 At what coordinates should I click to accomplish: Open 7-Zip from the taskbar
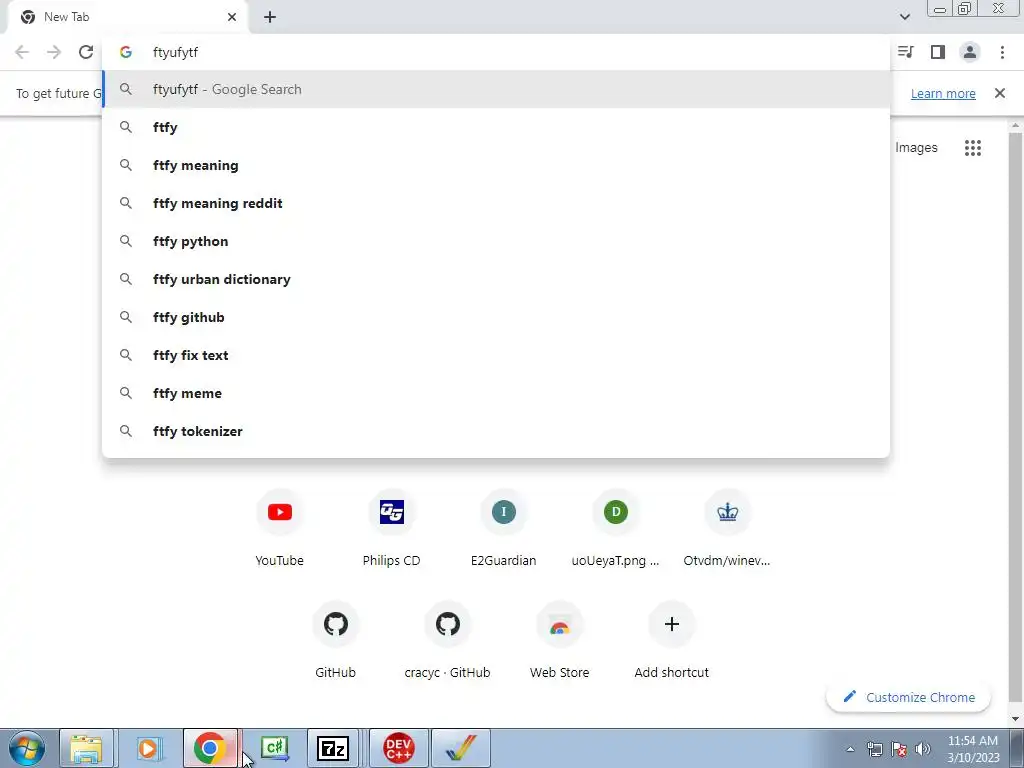click(333, 748)
